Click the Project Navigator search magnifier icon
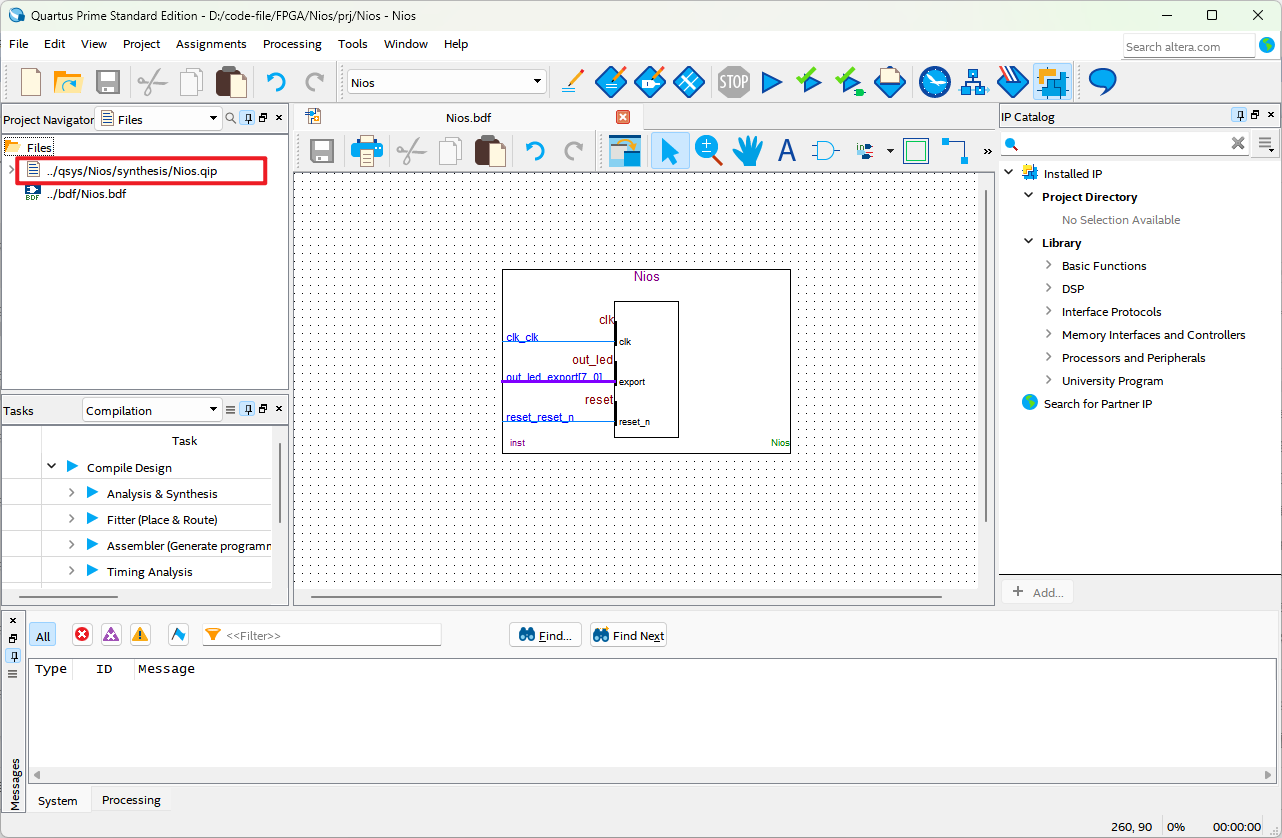1282x838 pixels. [x=231, y=118]
